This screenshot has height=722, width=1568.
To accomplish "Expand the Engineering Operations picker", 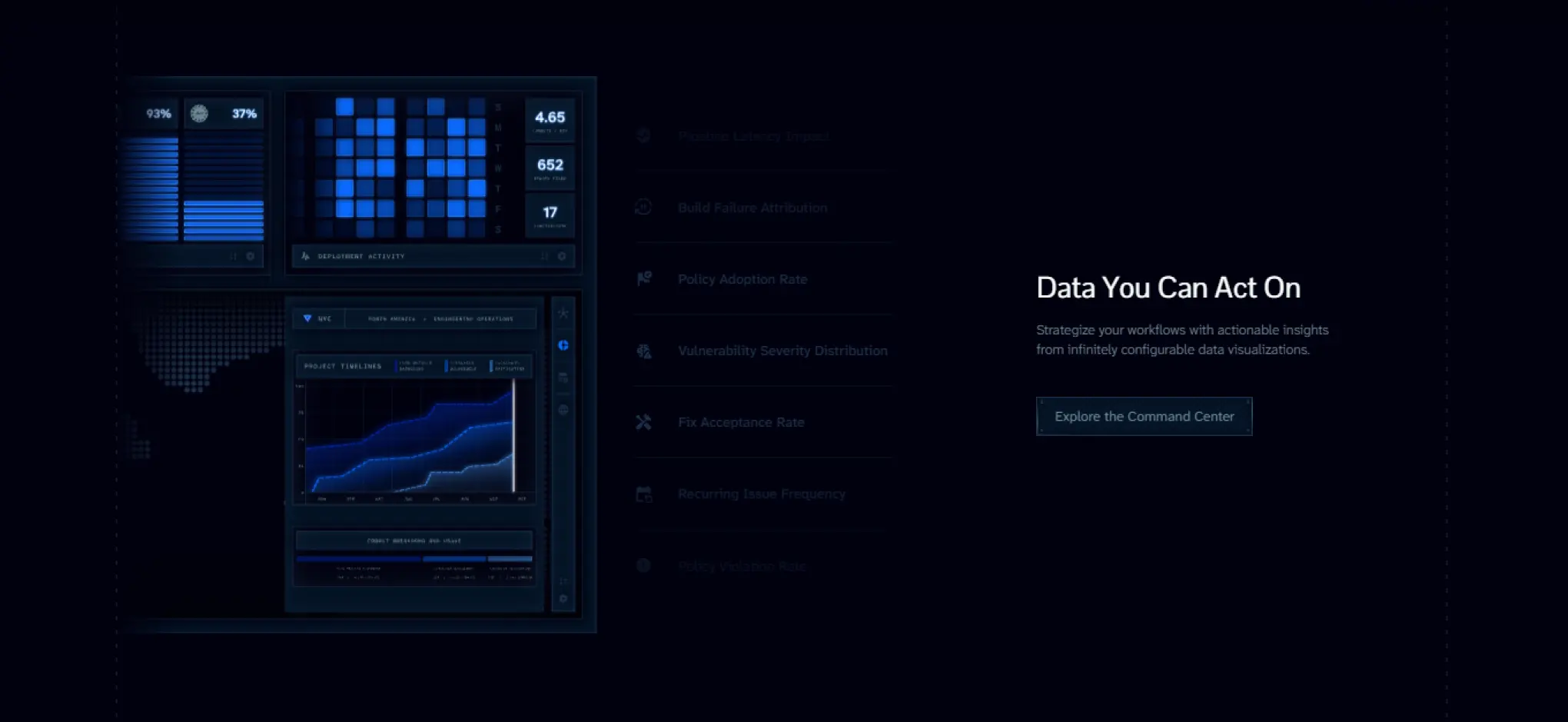I will point(473,318).
